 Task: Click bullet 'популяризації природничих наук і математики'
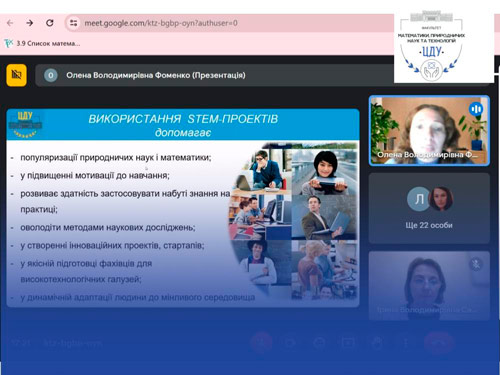pyautogui.click(x=116, y=157)
